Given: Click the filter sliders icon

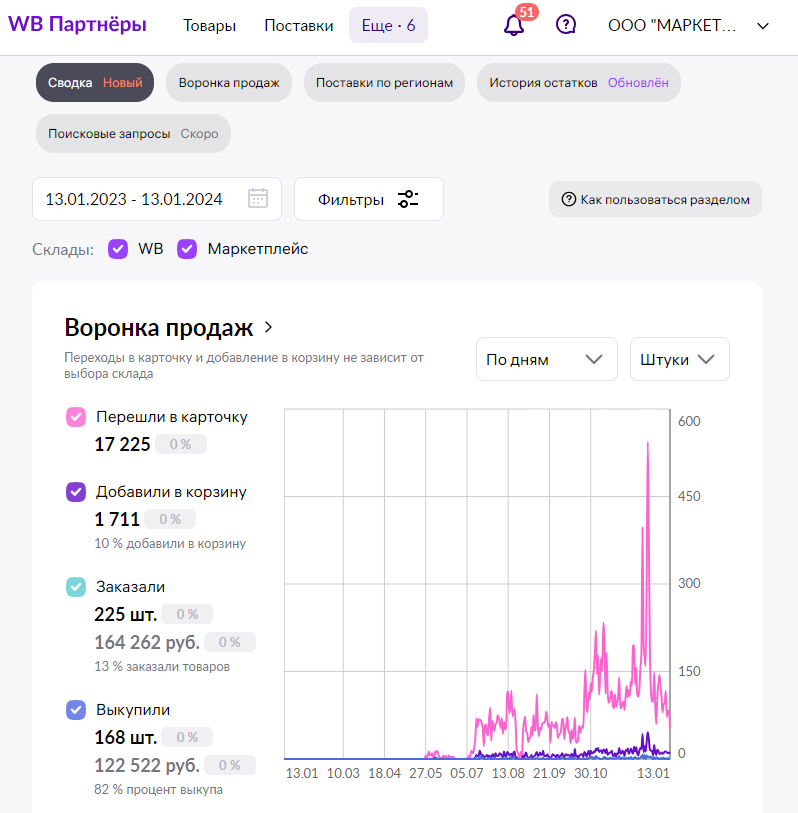Looking at the screenshot, I should 408,199.
